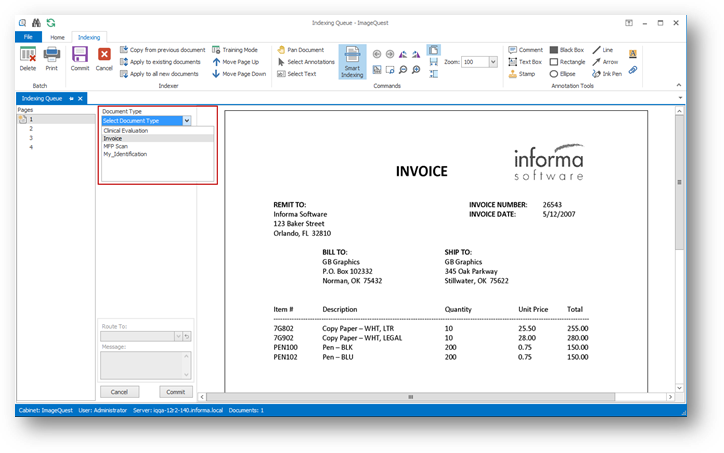Rotate document left
The image size is (724, 453).
click(x=403, y=54)
